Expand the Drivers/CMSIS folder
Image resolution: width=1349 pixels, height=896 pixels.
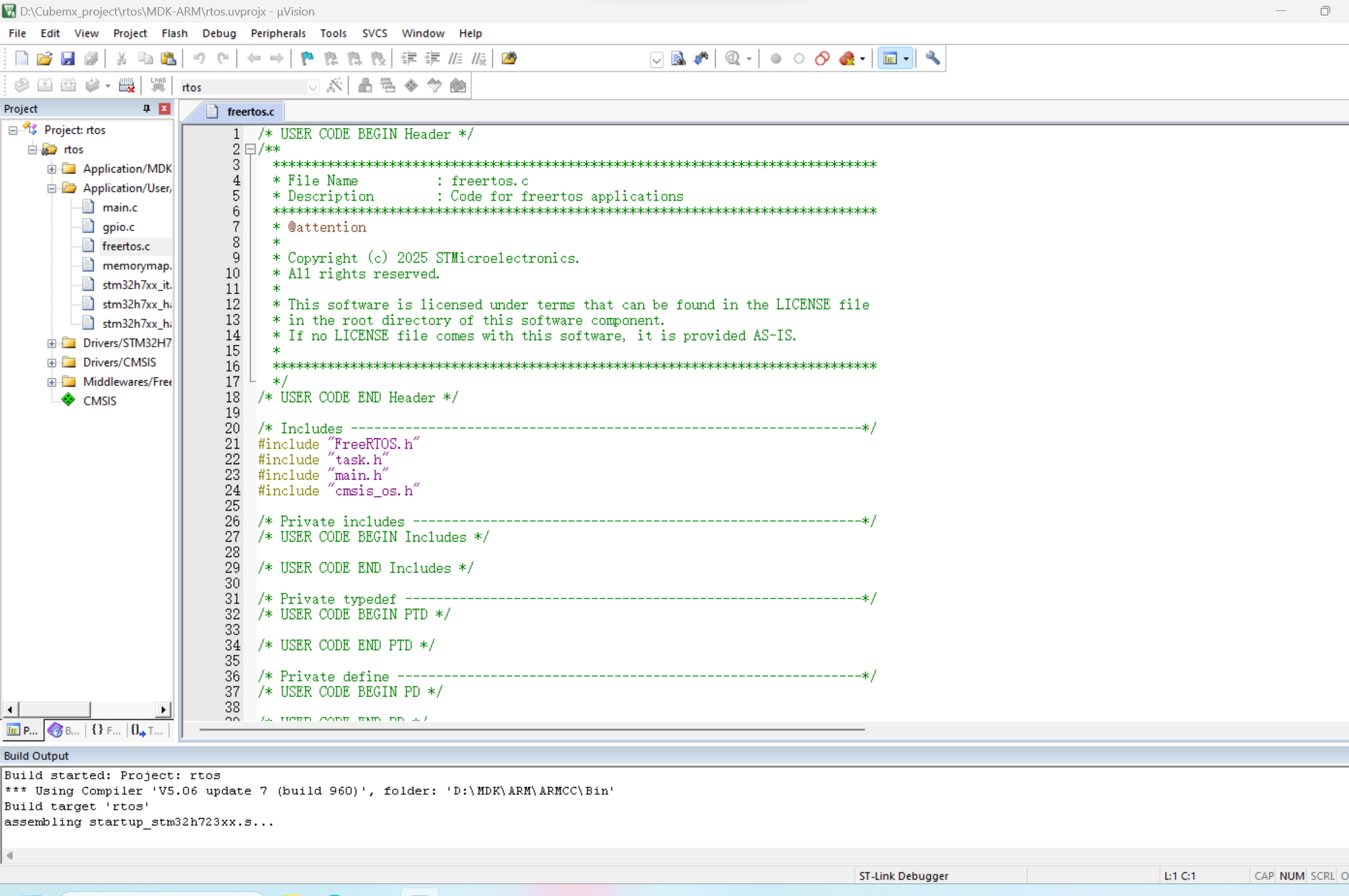(x=52, y=363)
